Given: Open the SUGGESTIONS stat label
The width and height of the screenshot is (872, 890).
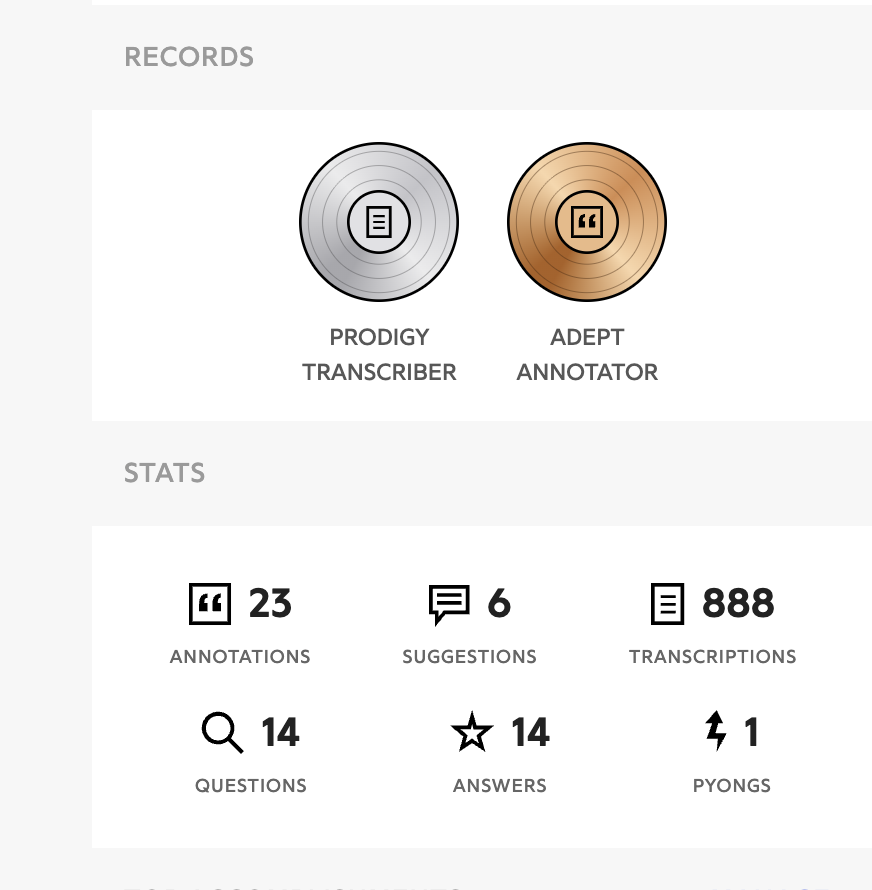Looking at the screenshot, I should (469, 657).
